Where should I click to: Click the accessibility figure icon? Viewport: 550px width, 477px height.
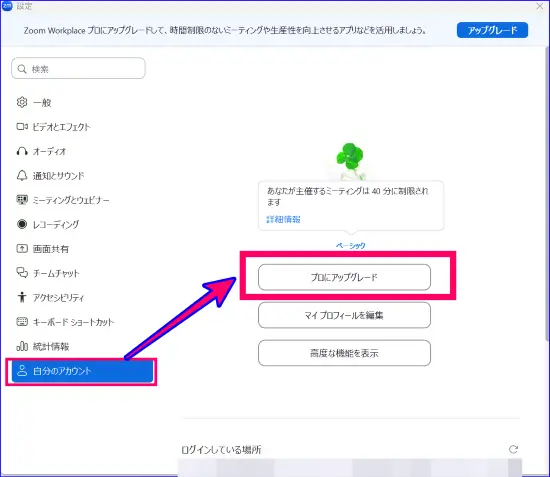tap(22, 297)
